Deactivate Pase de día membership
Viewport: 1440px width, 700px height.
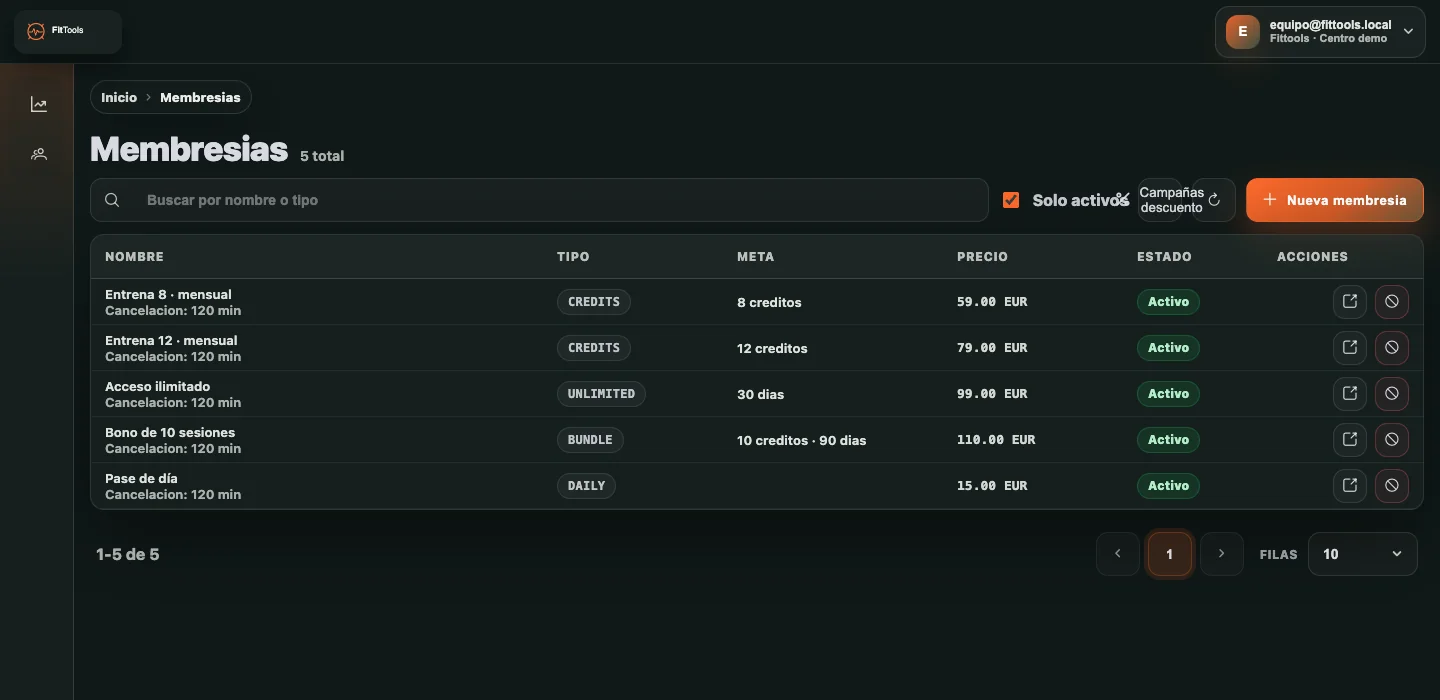pos(1392,486)
